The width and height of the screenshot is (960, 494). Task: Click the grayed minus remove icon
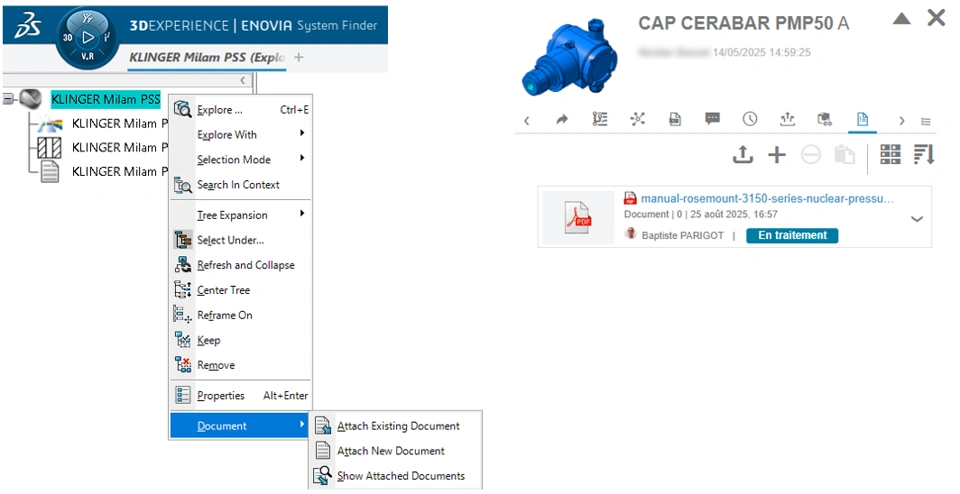click(811, 154)
